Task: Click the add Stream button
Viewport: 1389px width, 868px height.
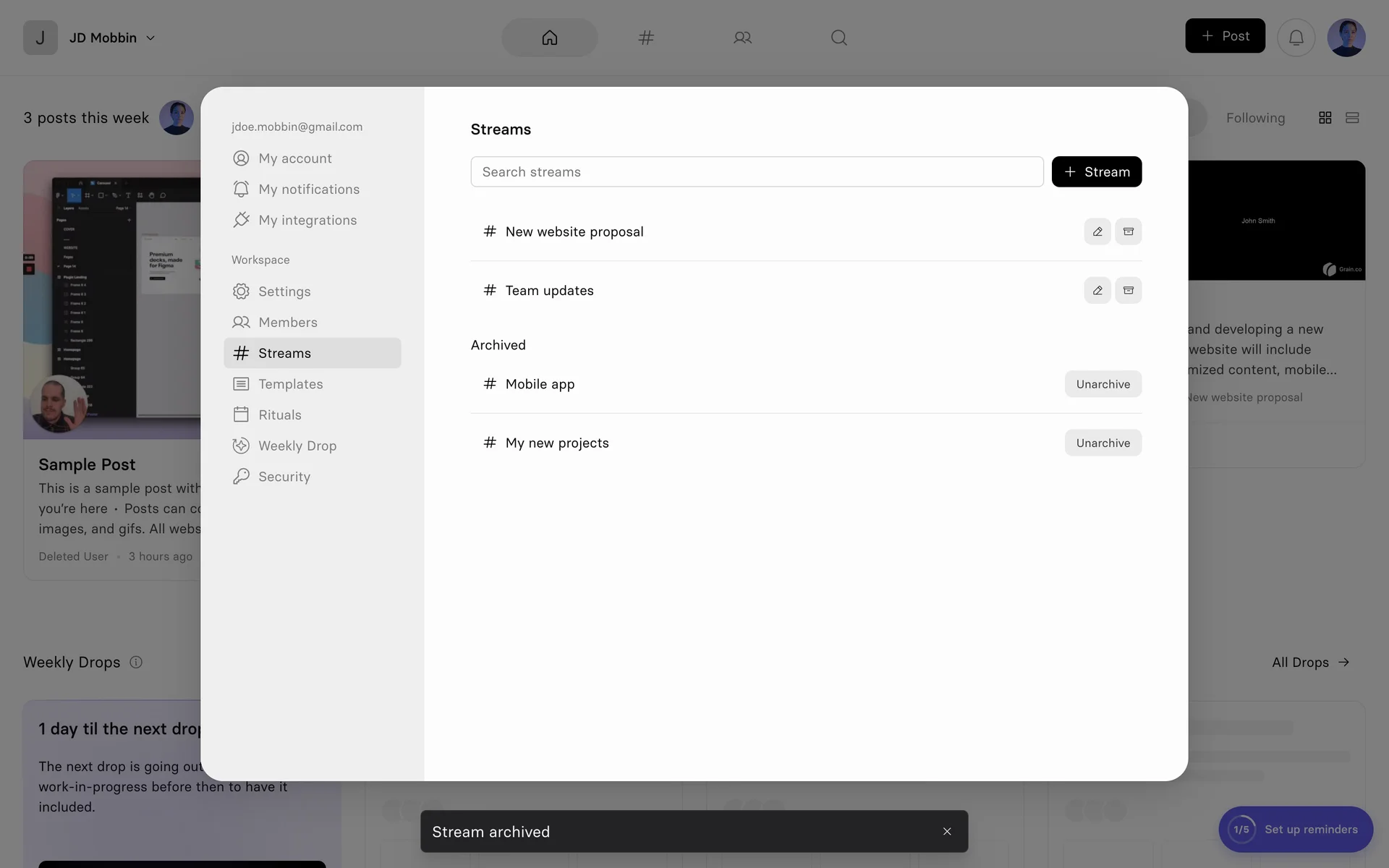Action: tap(1096, 171)
